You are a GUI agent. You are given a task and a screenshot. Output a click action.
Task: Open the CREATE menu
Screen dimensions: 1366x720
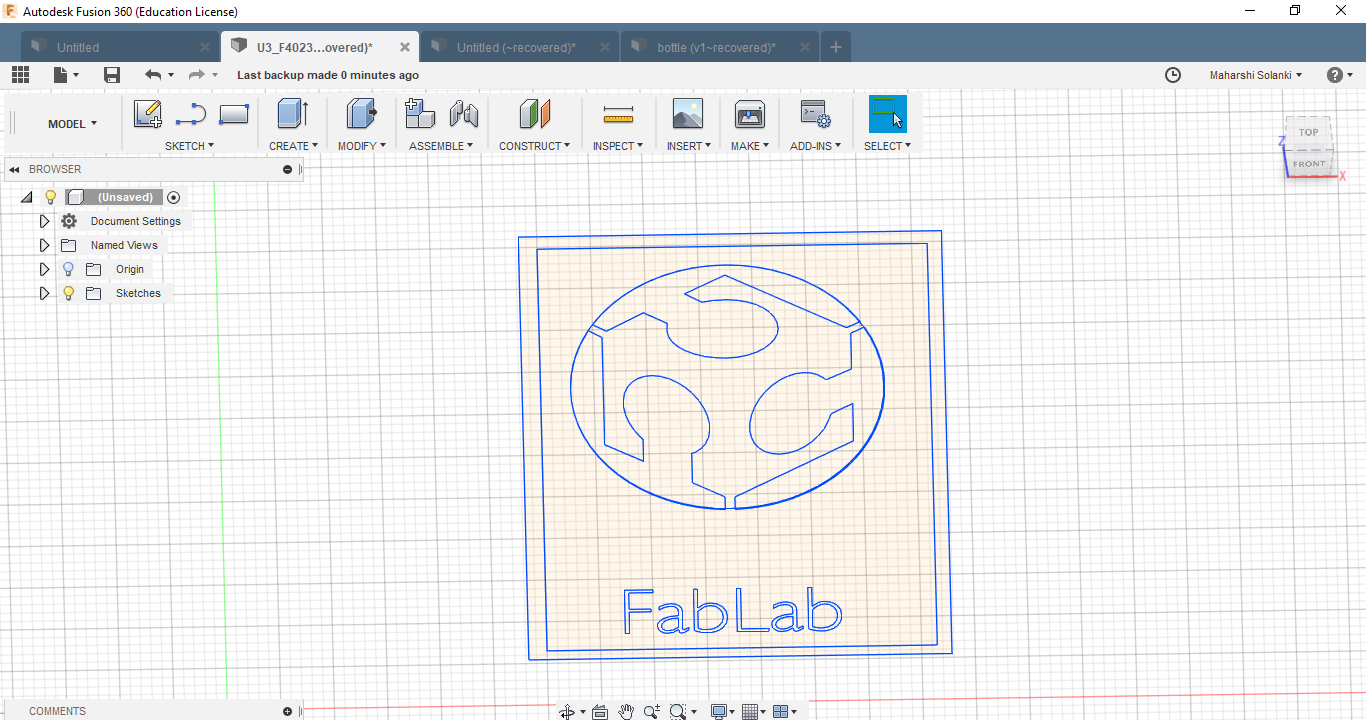point(293,146)
